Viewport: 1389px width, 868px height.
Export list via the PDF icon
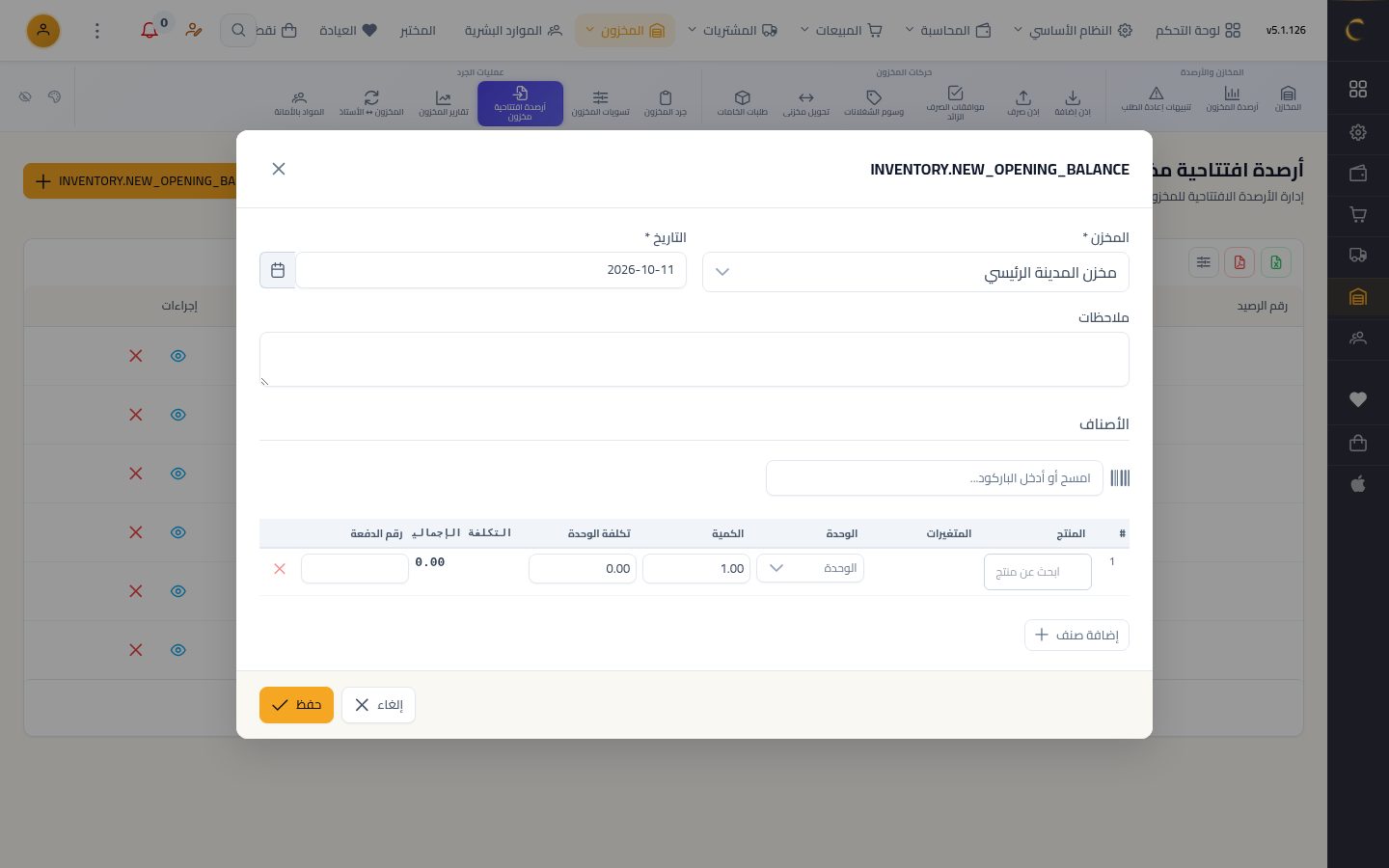click(x=1239, y=262)
